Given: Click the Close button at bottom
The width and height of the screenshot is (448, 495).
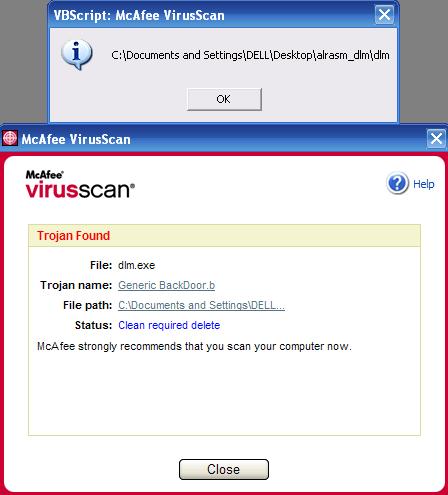Looking at the screenshot, I should [224, 469].
